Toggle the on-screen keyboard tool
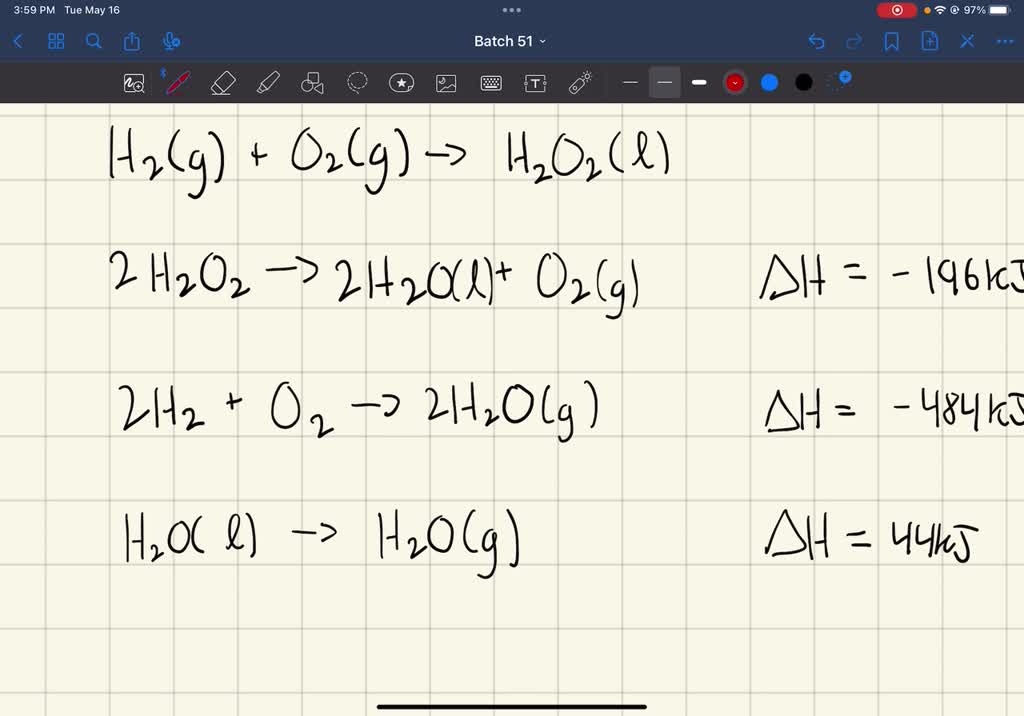Screen dimensions: 1024x716 coord(490,82)
